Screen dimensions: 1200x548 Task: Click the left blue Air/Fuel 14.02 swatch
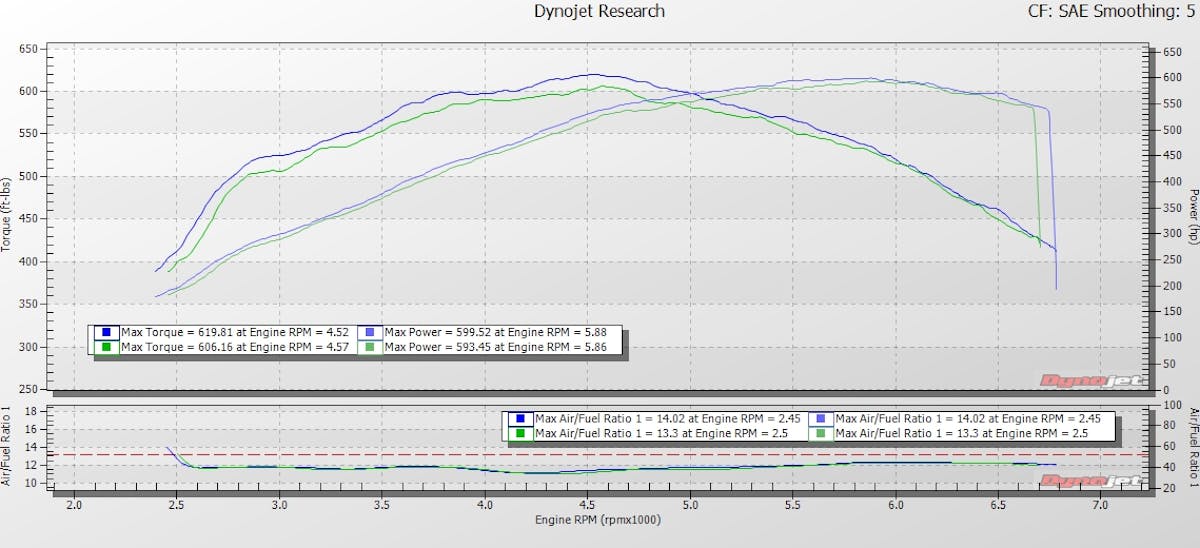pyautogui.click(x=521, y=419)
